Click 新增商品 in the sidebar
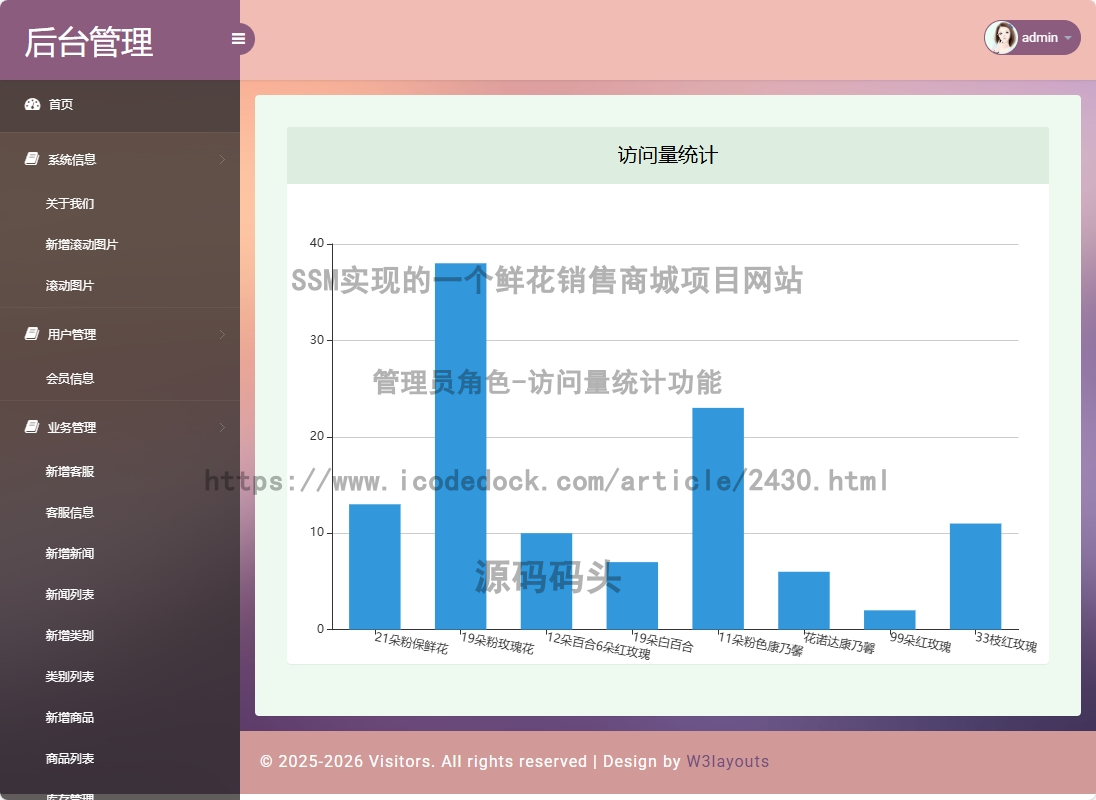Screen dimensions: 1096x800 pos(70,717)
